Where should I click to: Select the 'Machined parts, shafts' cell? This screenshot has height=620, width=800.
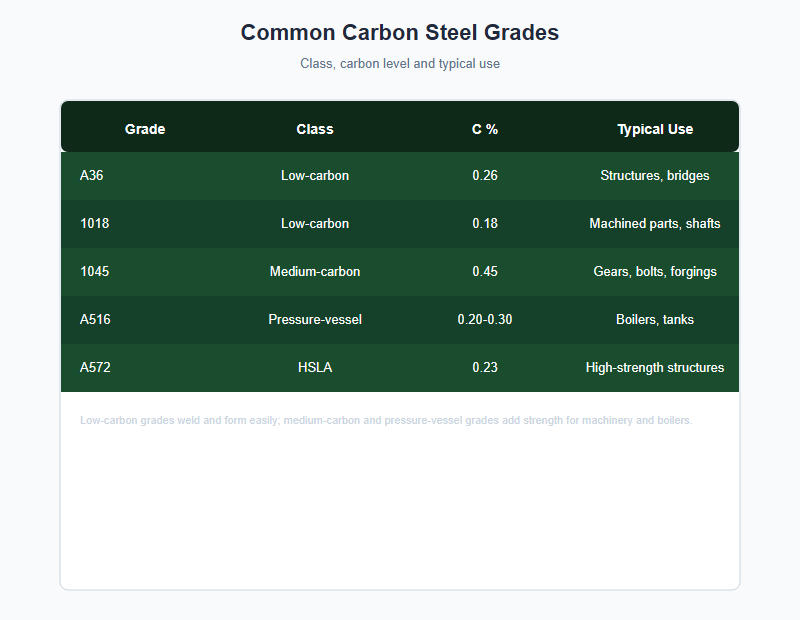[655, 224]
